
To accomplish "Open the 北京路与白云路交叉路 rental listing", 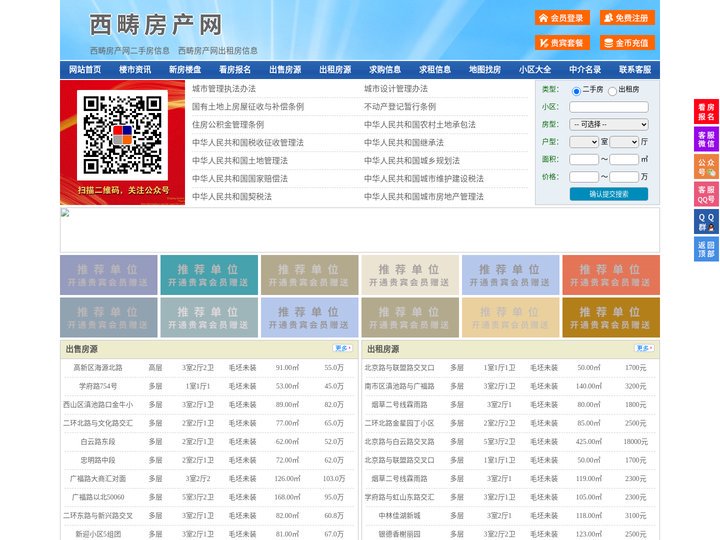I will (x=399, y=442).
